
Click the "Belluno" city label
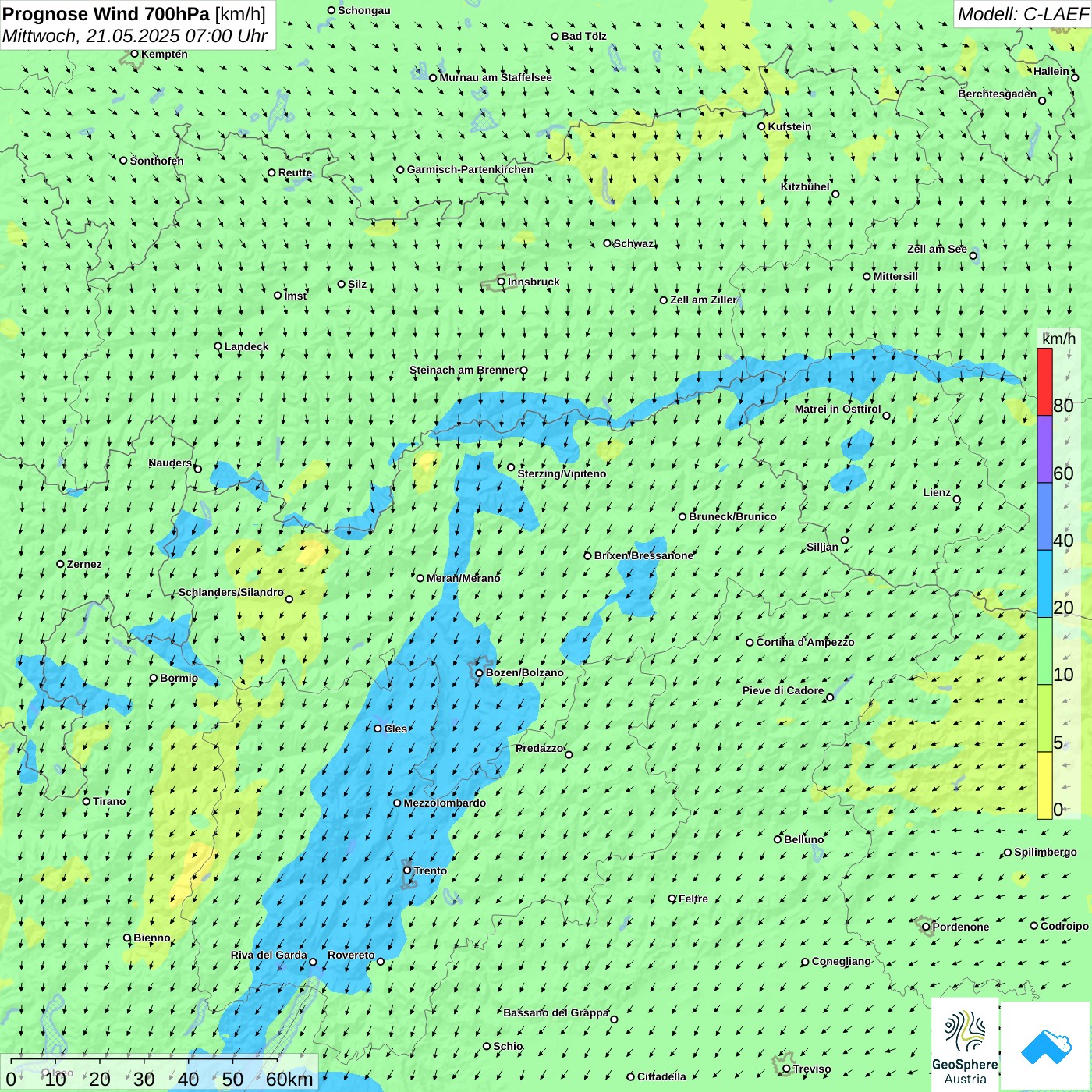point(803,839)
